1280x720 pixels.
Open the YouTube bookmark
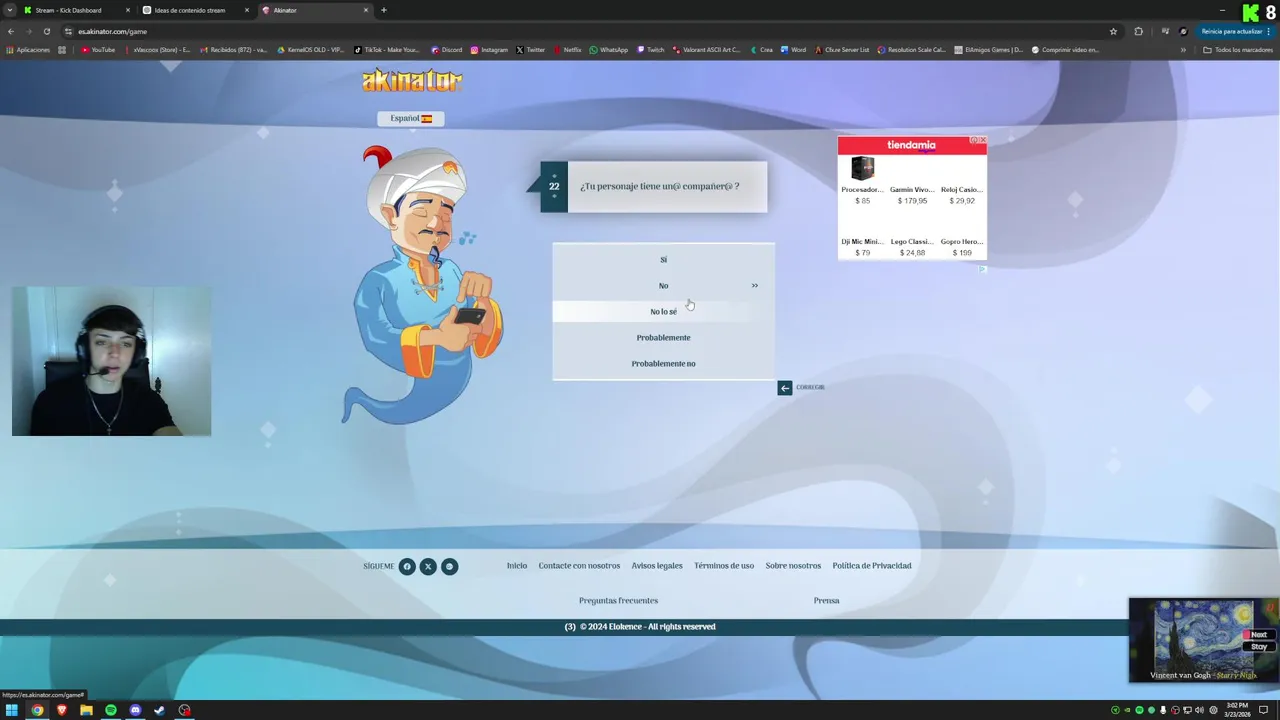point(98,50)
